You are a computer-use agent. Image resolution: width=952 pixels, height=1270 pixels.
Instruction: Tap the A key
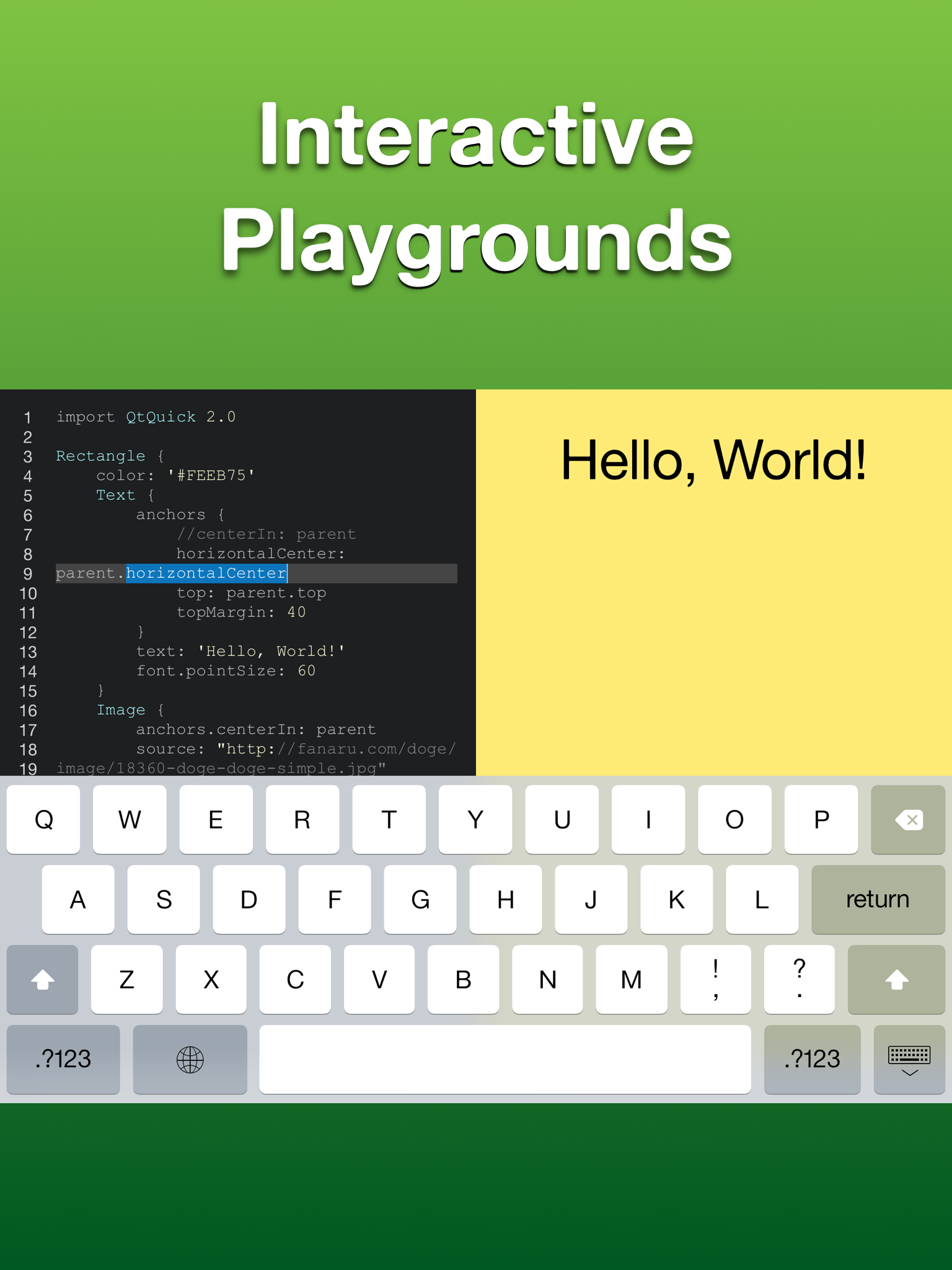point(78,899)
